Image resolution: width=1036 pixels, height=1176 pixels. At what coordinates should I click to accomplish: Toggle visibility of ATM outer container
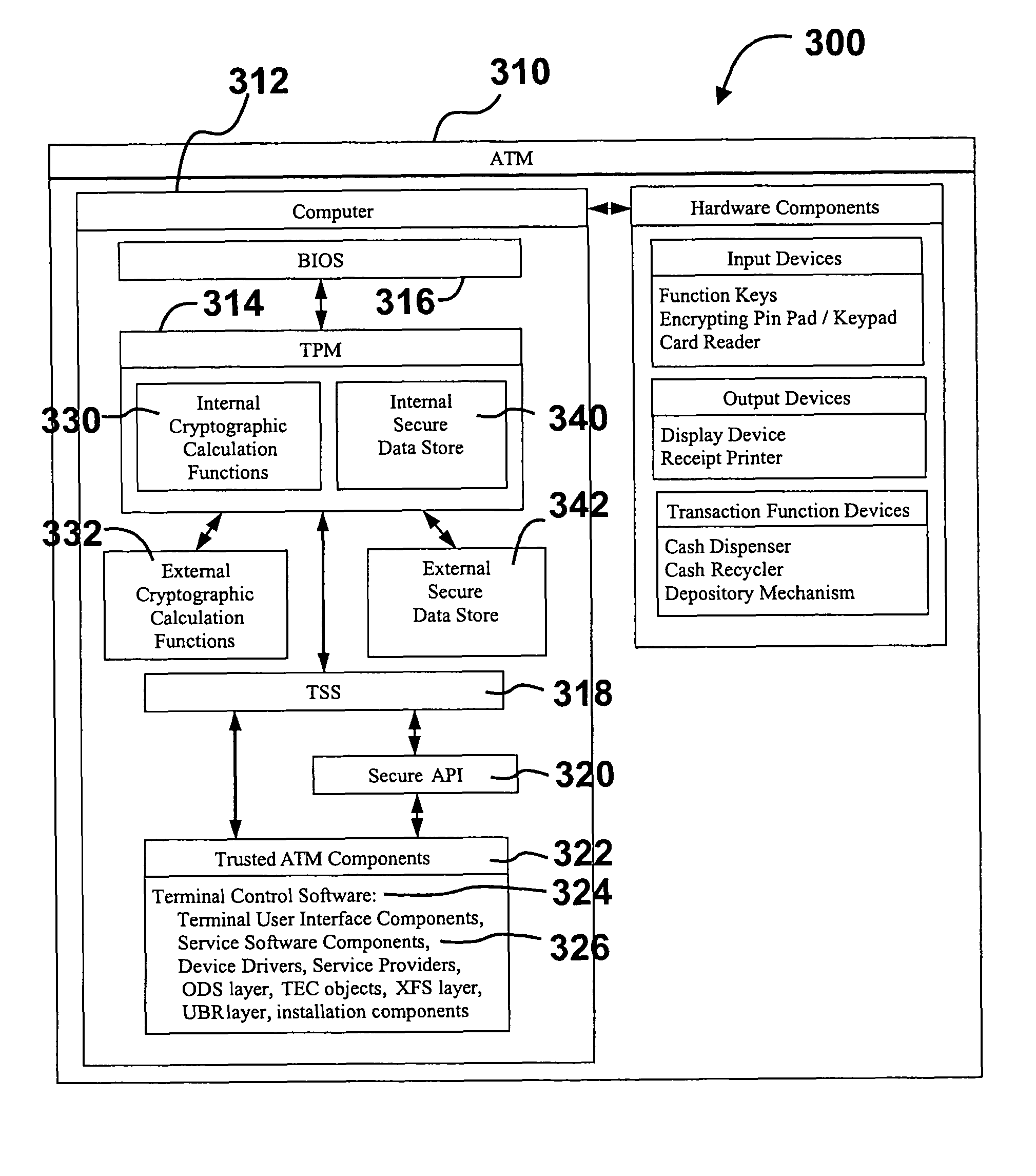pos(518,147)
